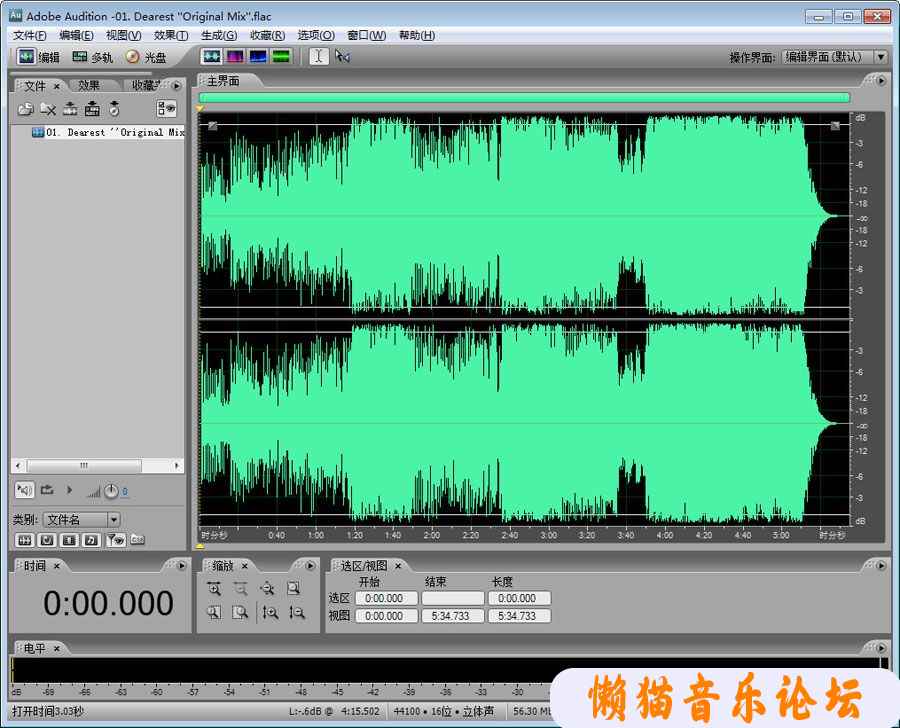Image resolution: width=900 pixels, height=728 pixels.
Task: Open the 时间 panel options menu arrow
Action: click(x=182, y=566)
